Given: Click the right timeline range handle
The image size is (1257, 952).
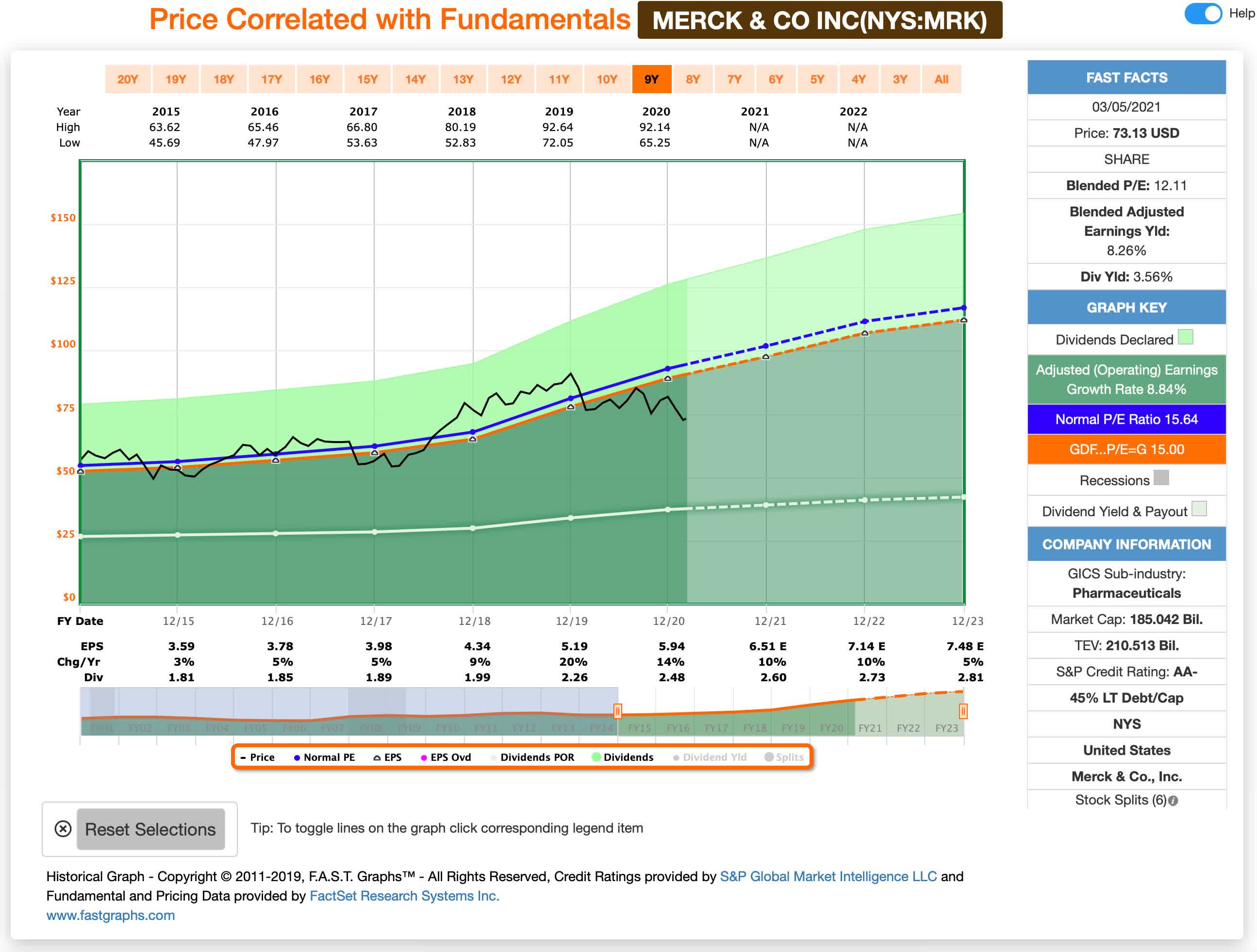Looking at the screenshot, I should click(963, 710).
